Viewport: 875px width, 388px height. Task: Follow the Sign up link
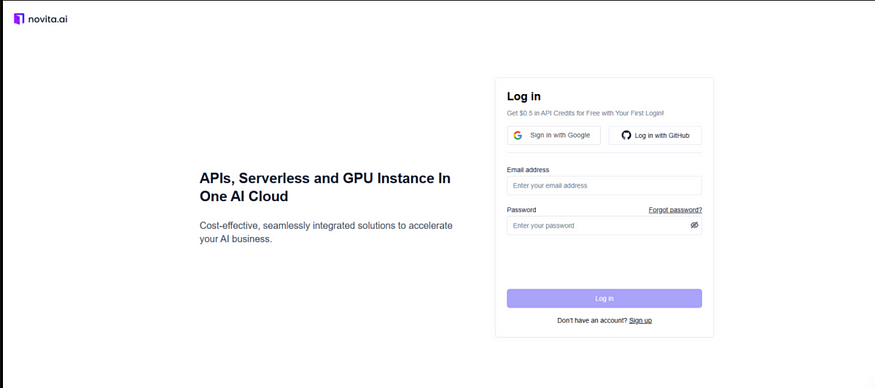click(640, 320)
